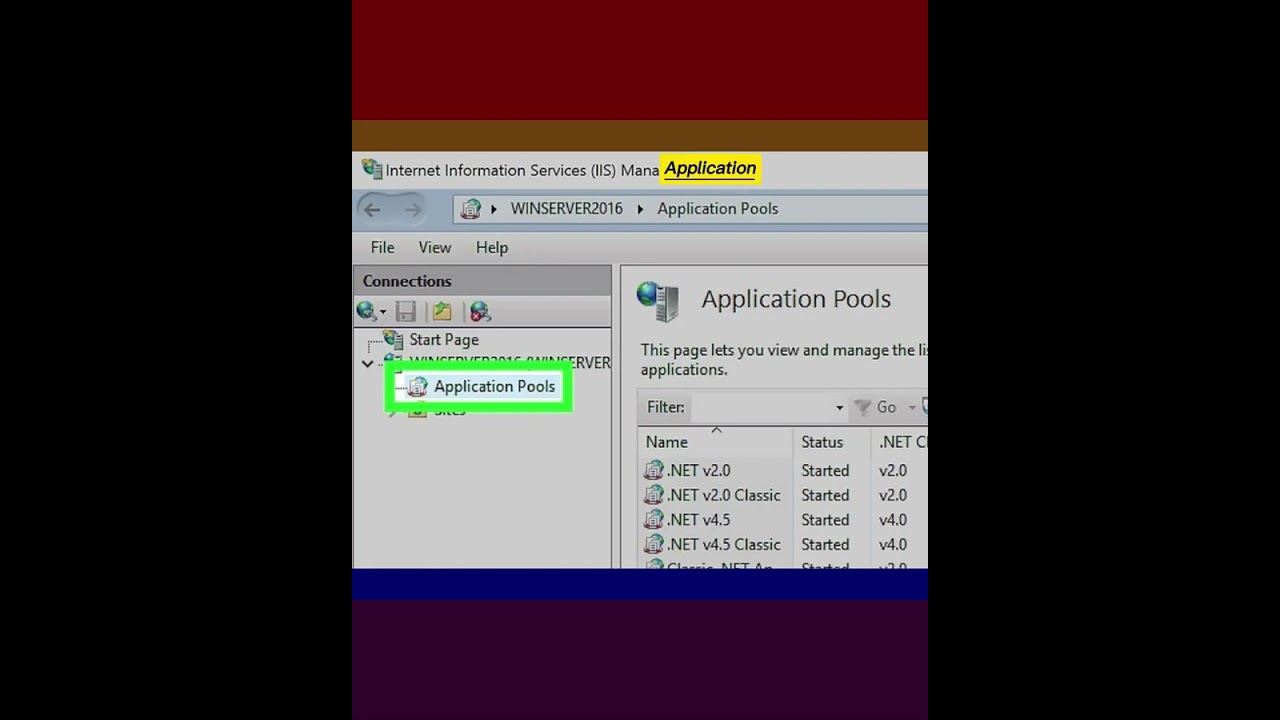Click the Go filter button
Viewport: 1280px width, 720px height.
[x=876, y=407]
